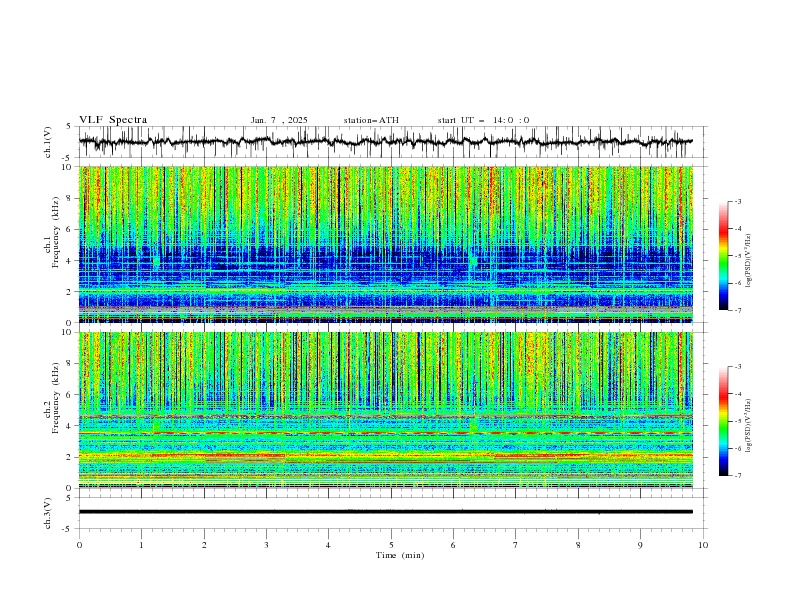Click the -5 tick on the ch.1(V) axis
This screenshot has height=612, width=792.
[67, 158]
